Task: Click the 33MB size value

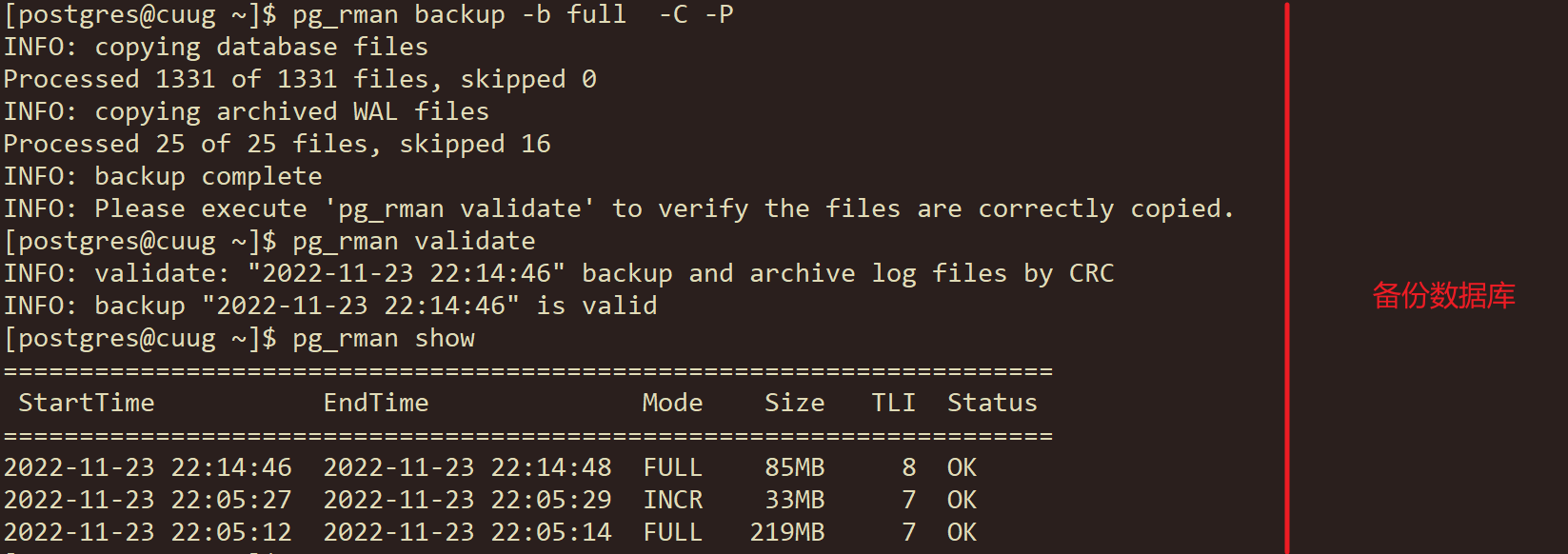Action: click(x=795, y=500)
